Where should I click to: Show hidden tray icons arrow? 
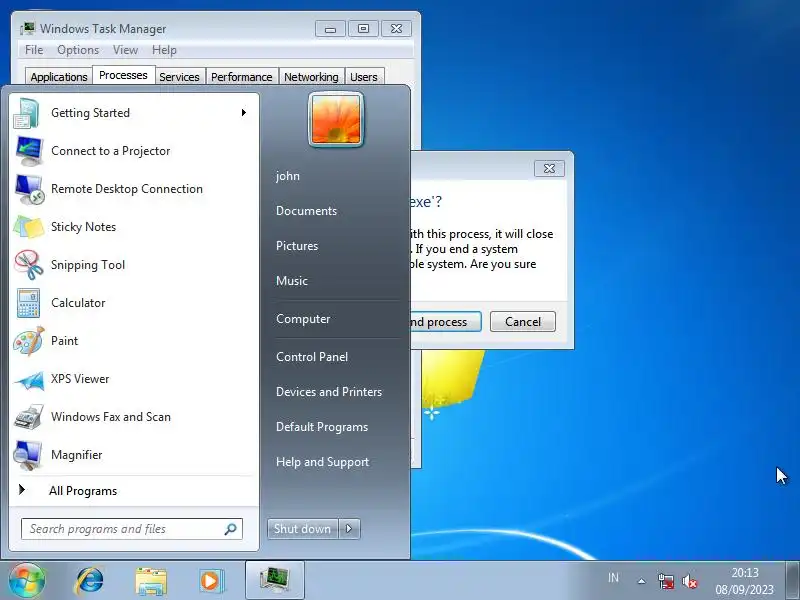641,581
